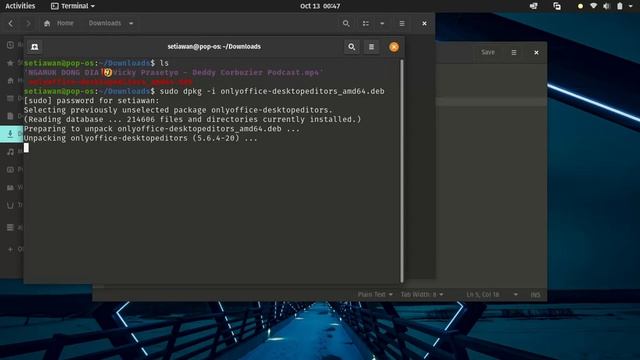
Task: Go forward in the Files window
Action: point(28,23)
